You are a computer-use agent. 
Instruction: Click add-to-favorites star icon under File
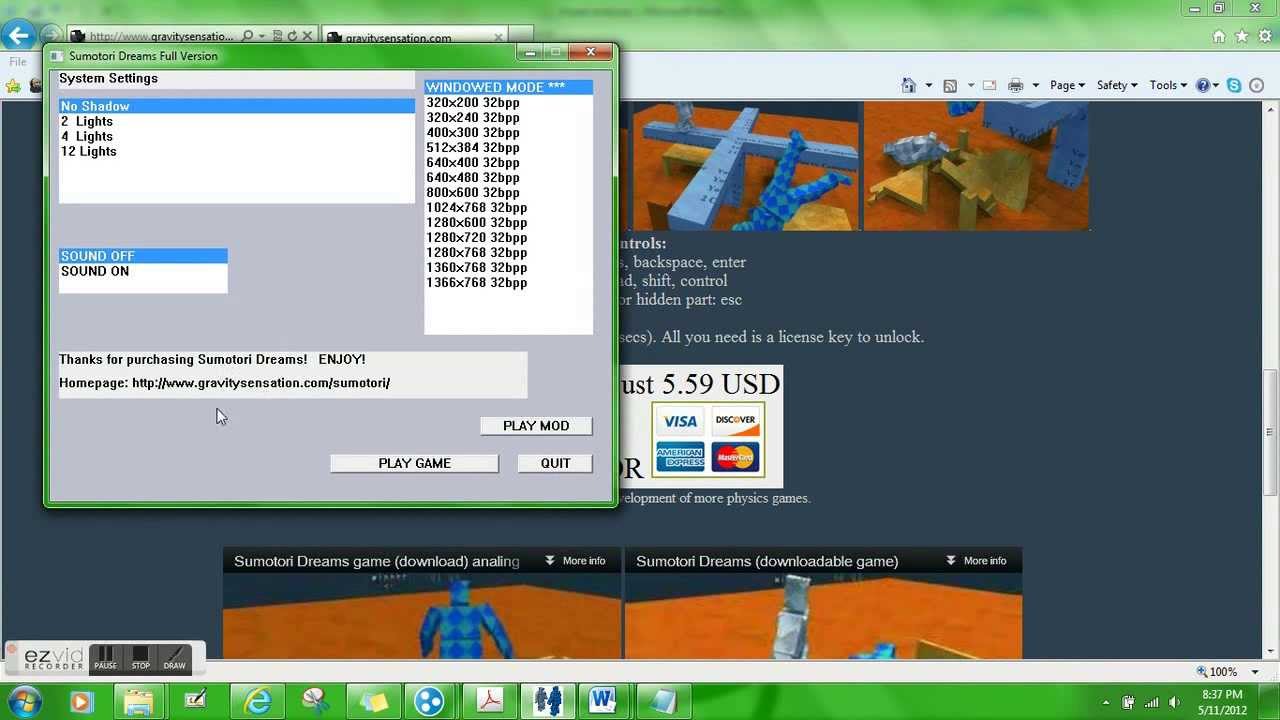click(x=13, y=86)
